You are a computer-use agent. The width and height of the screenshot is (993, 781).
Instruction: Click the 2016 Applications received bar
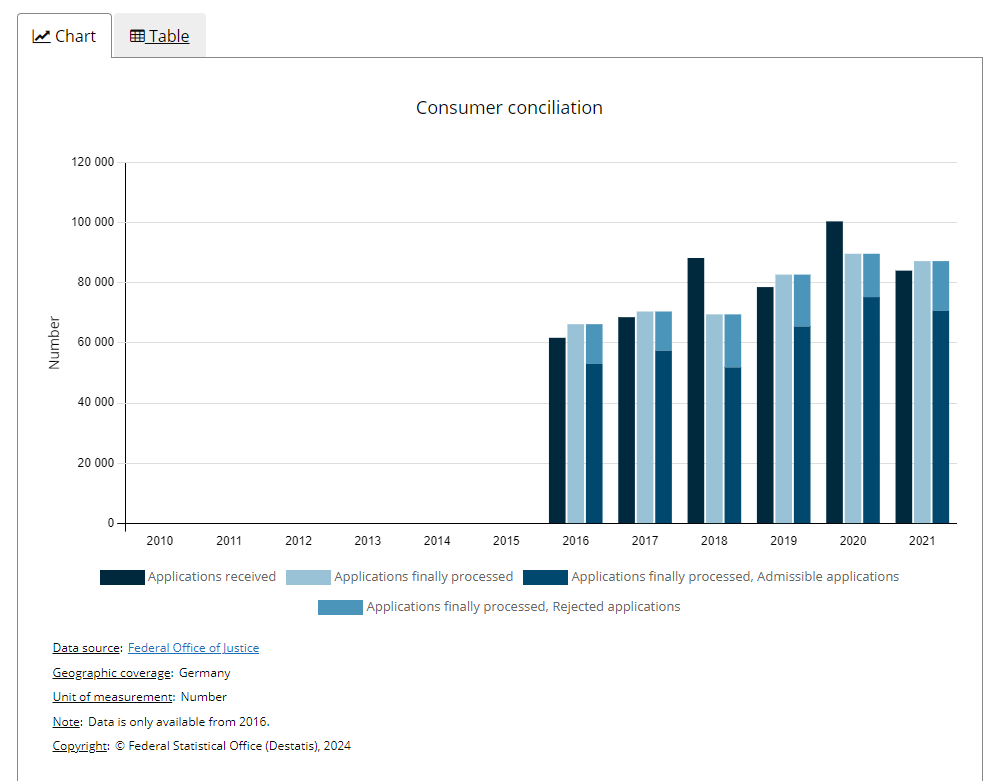pyautogui.click(x=557, y=431)
